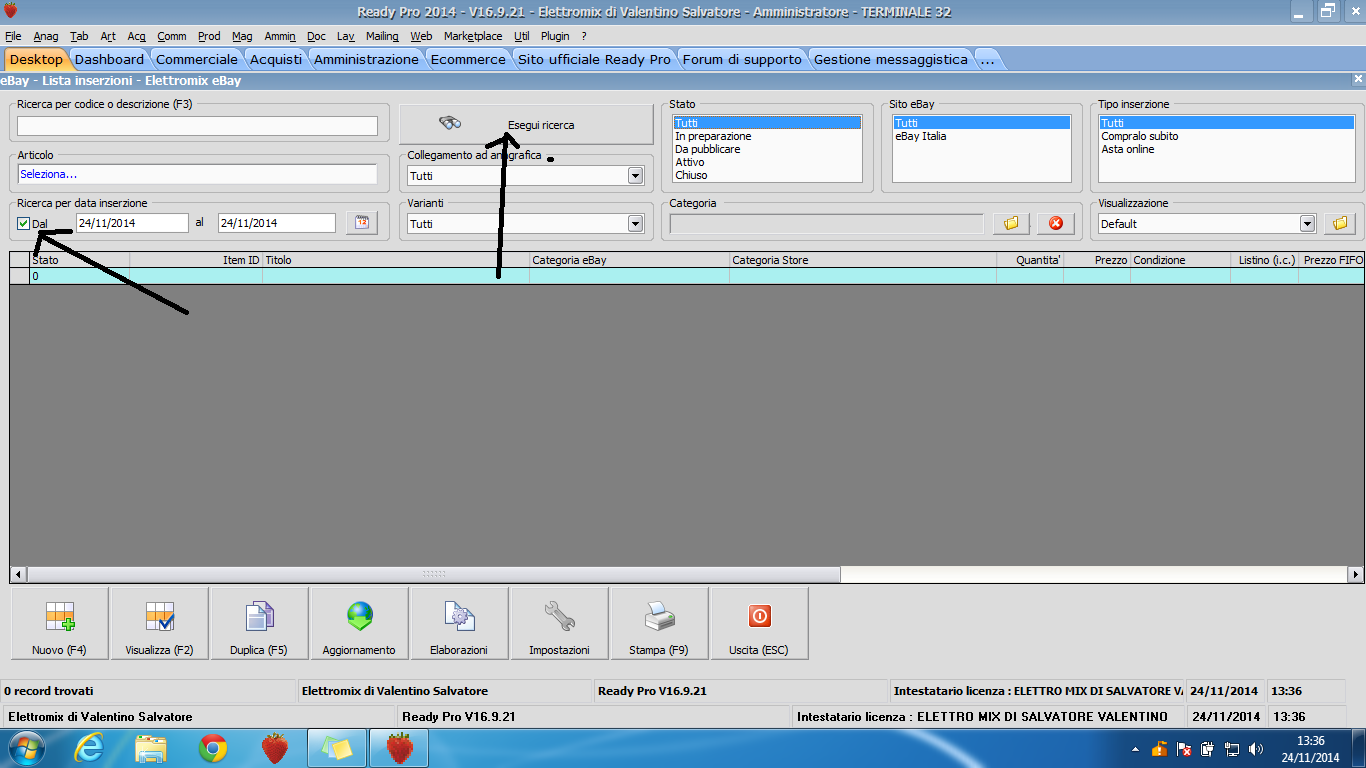This screenshot has width=1366, height=768.
Task: Open the Marketplace menu
Action: tap(473, 36)
